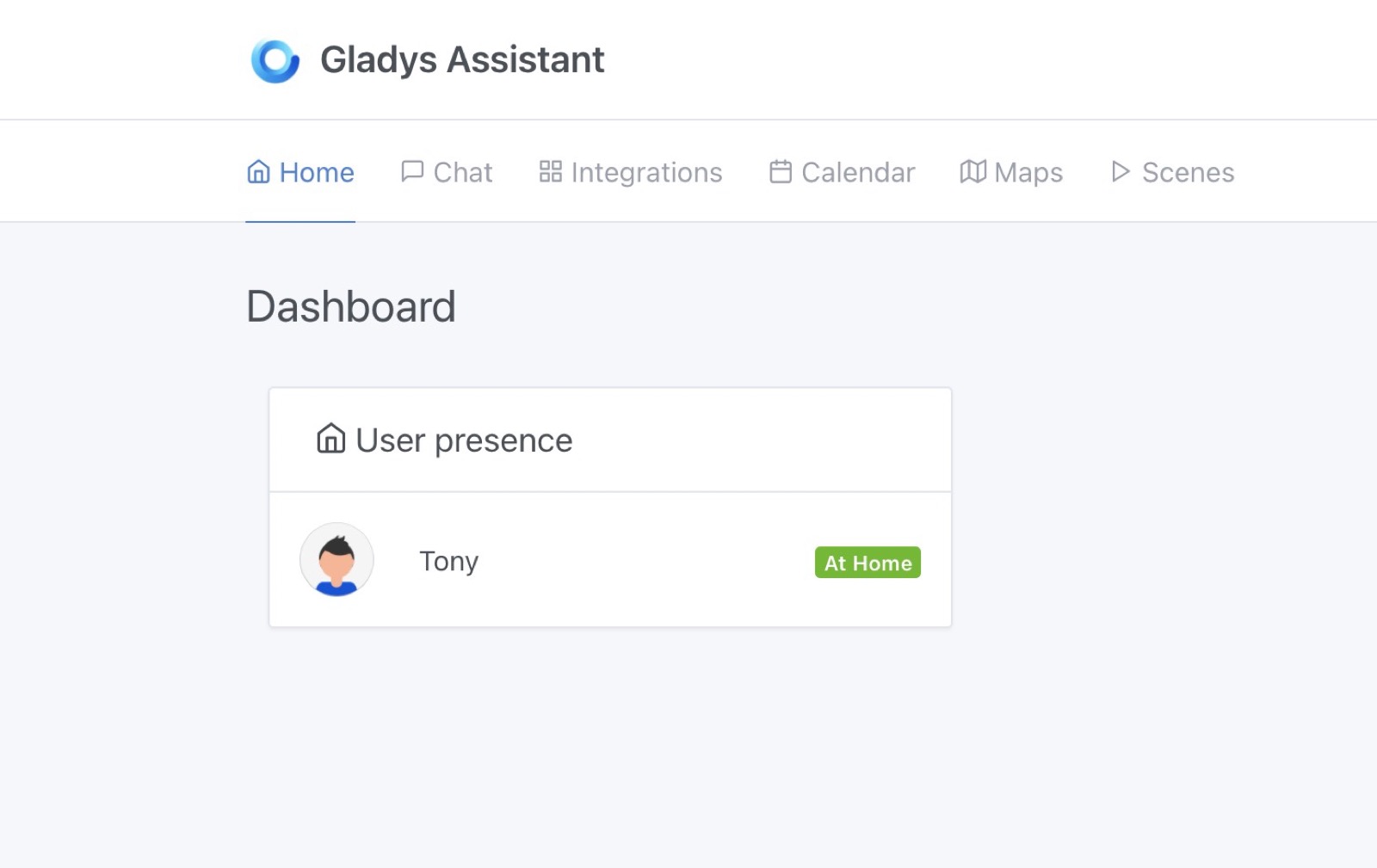
Task: Open the Scenes section
Action: point(1188,172)
